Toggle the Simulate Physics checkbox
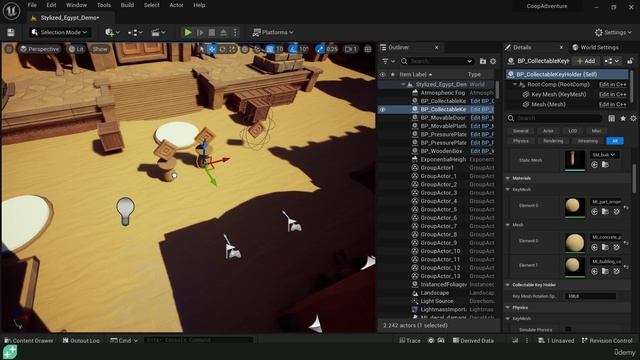 568,329
